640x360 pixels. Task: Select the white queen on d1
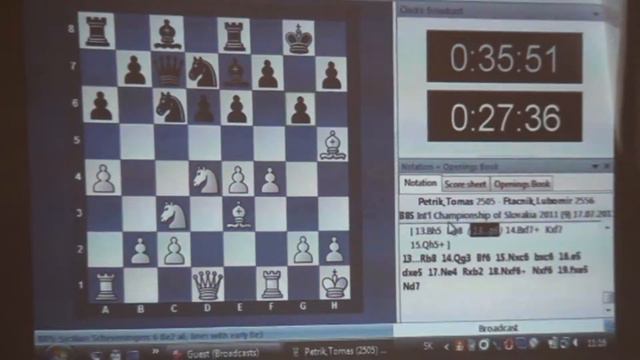pos(207,284)
